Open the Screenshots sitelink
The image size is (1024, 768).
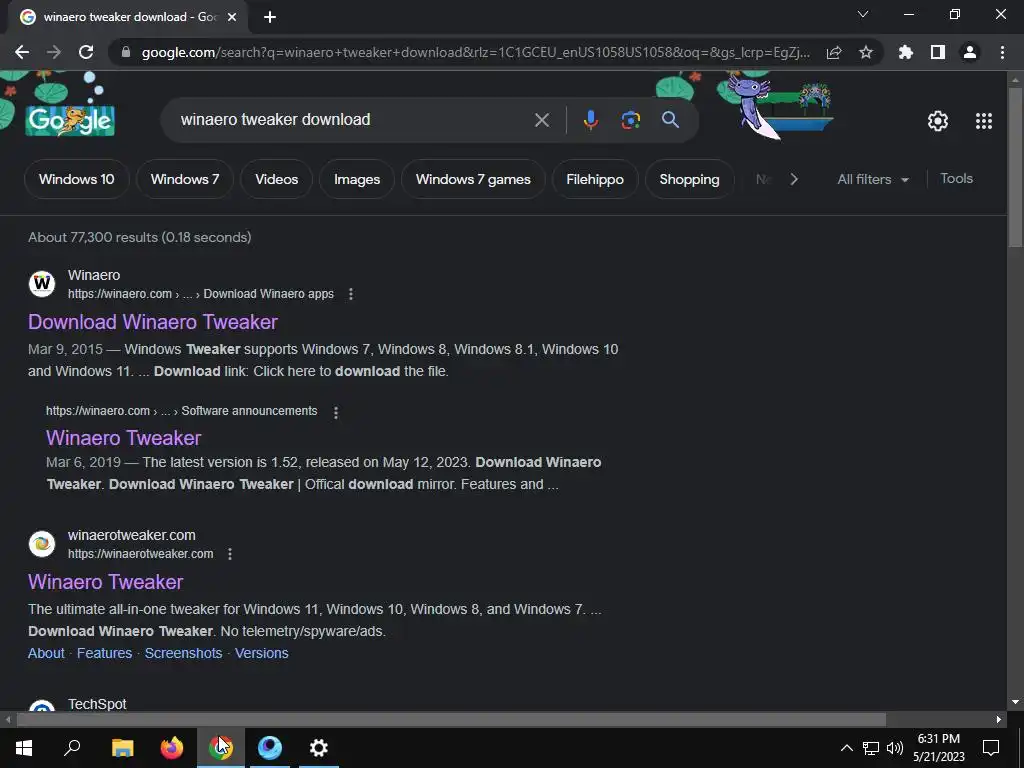pyautogui.click(x=184, y=653)
